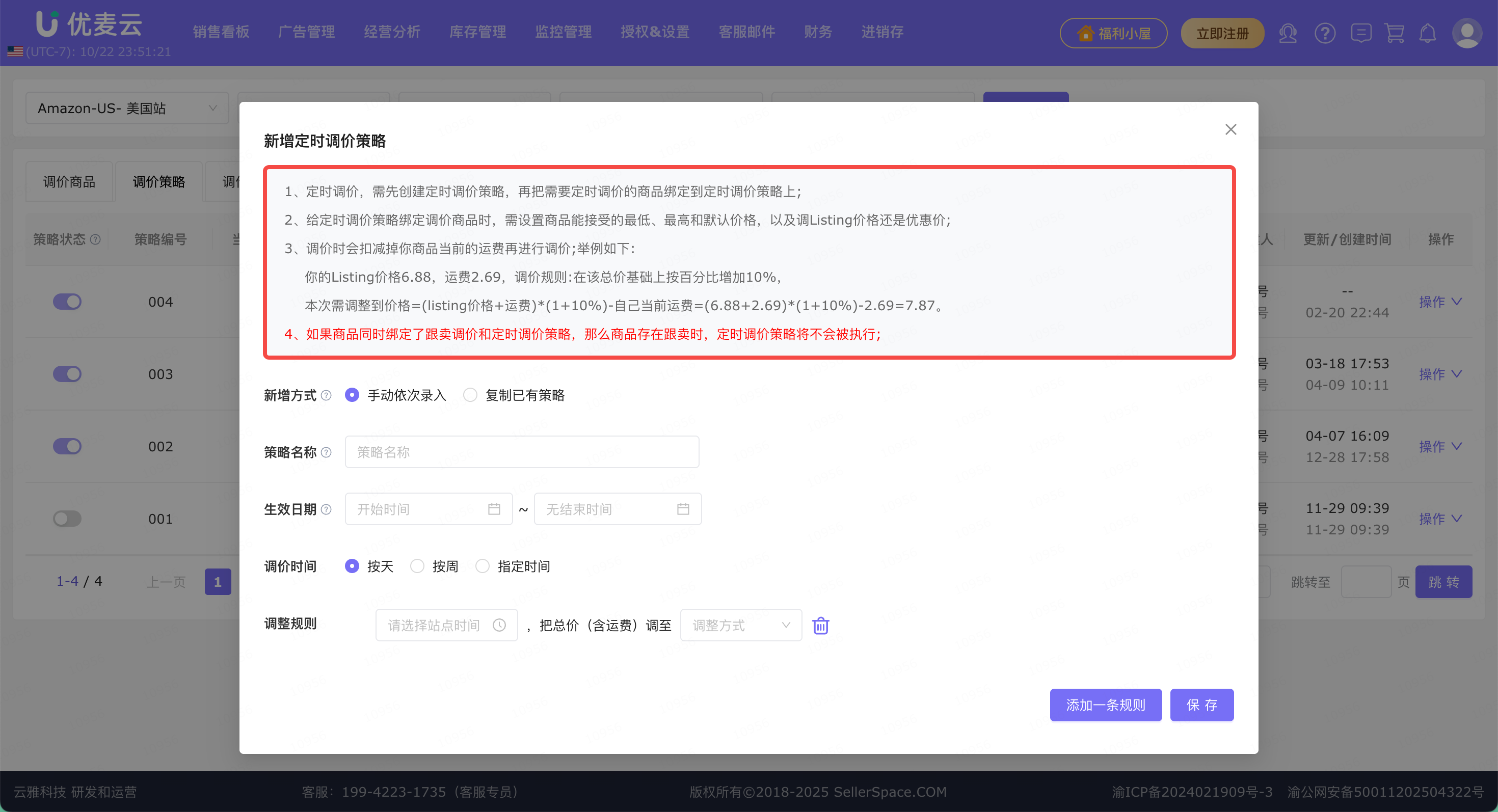1498x812 pixels.
Task: Click into the 策略名称 input field
Action: pos(522,452)
